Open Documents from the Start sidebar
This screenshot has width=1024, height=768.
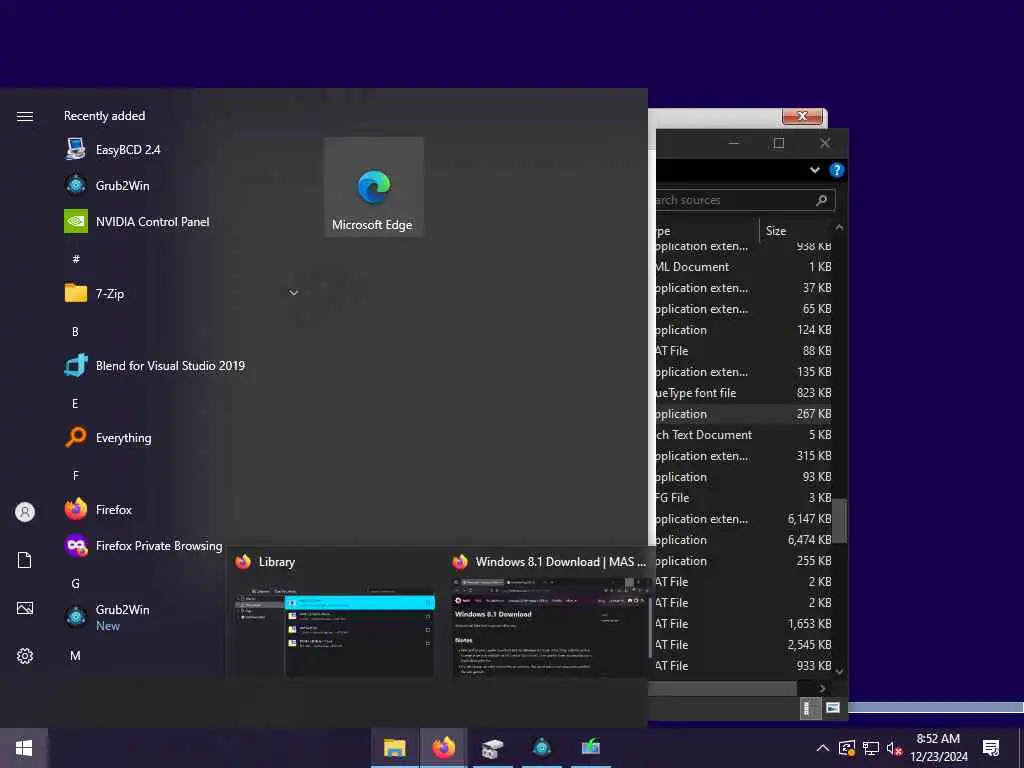pyautogui.click(x=25, y=560)
